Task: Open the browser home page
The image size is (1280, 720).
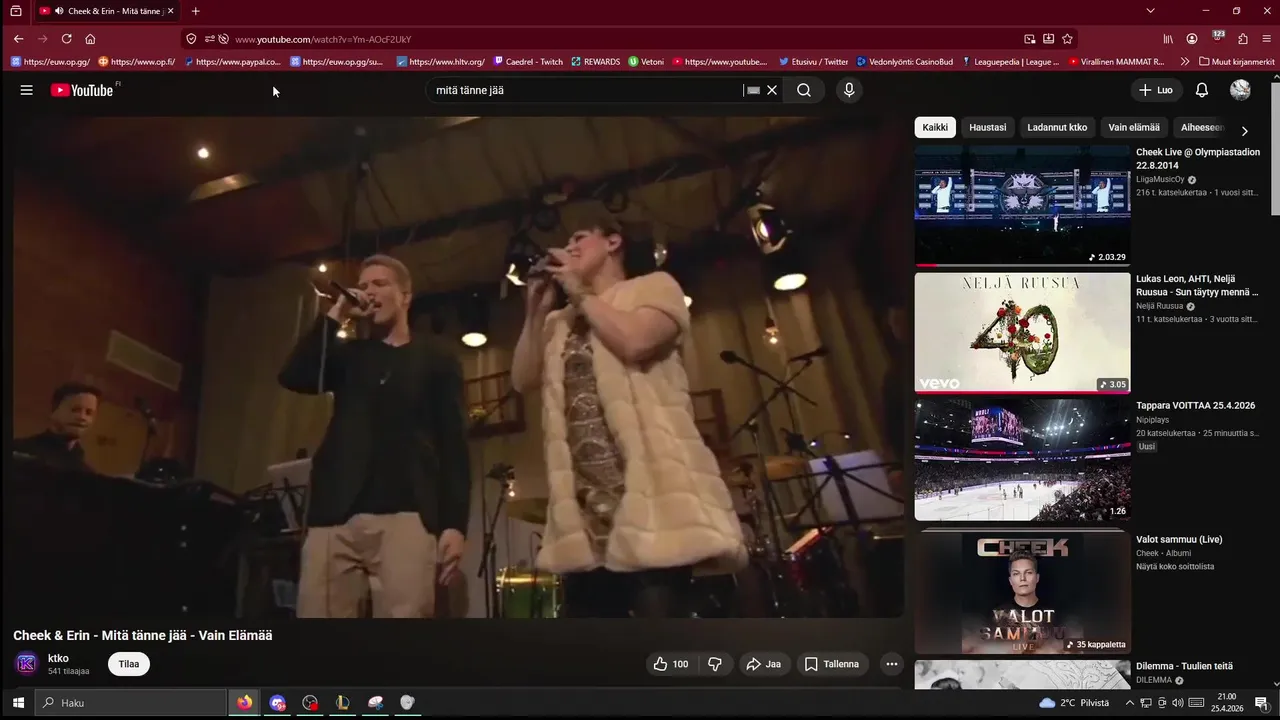Action: pos(90,39)
